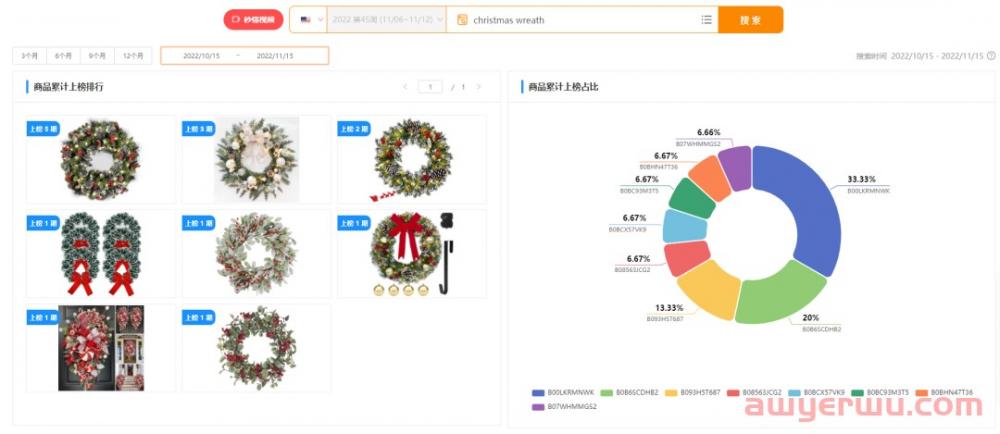Click the orange B0BHN47T36 donut segment

pyautogui.click(x=710, y=177)
